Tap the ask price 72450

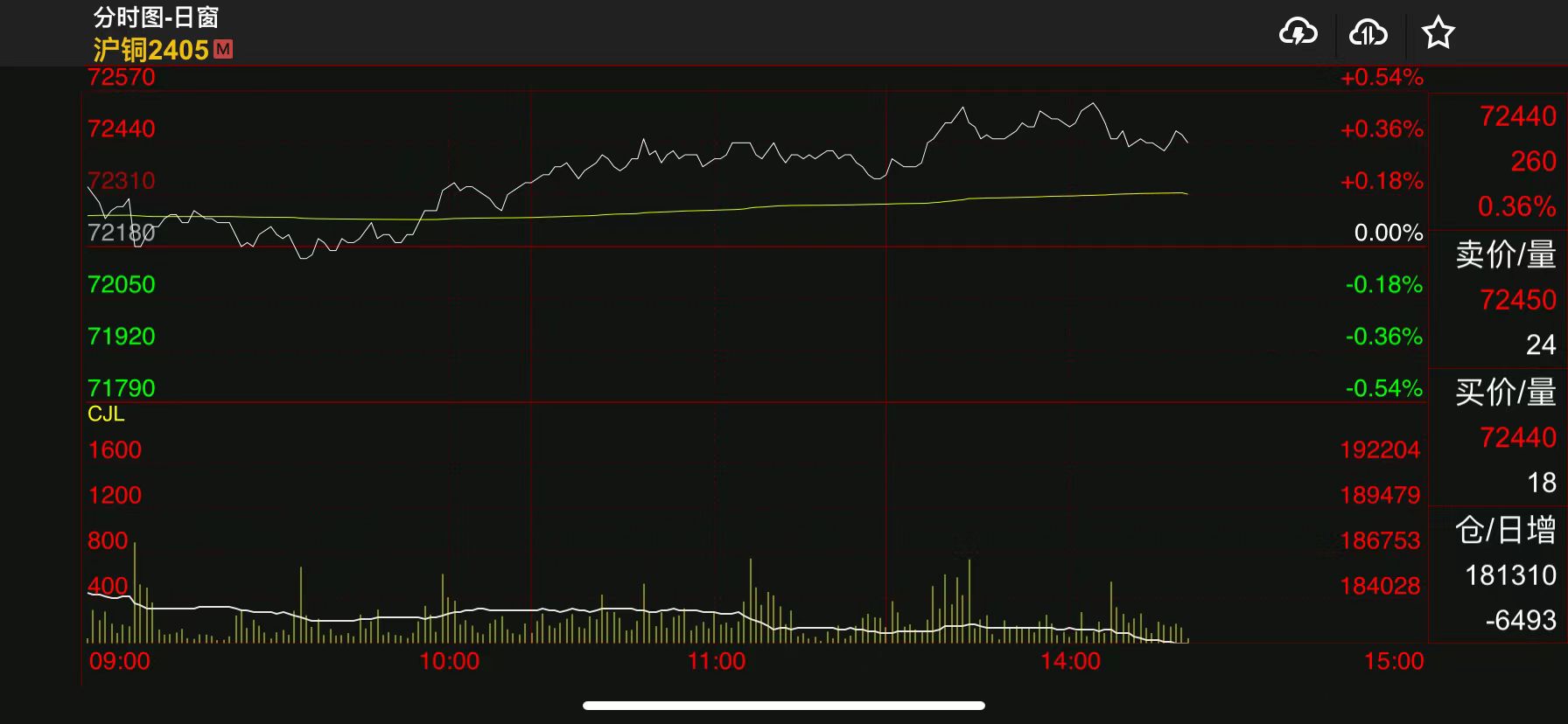click(1517, 300)
